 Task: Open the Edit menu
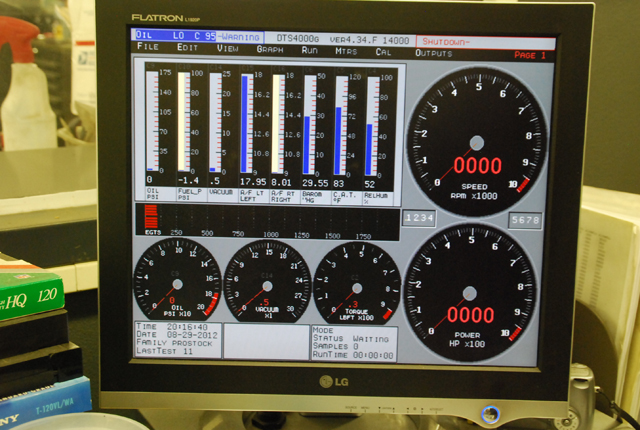[187, 49]
